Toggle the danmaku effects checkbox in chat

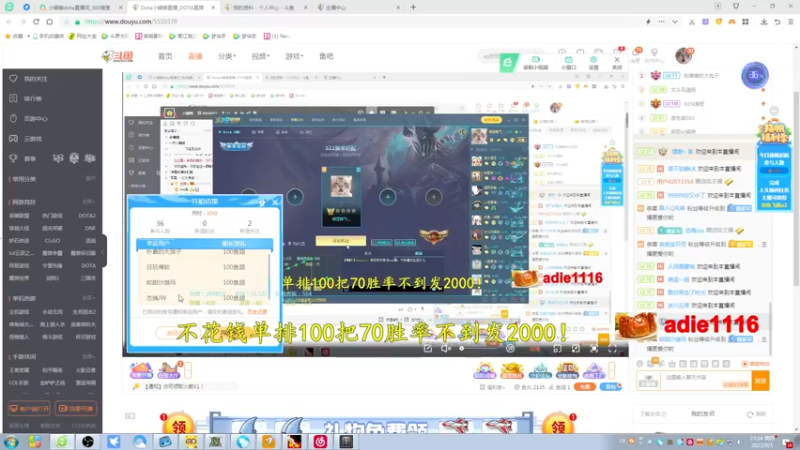[744, 364]
